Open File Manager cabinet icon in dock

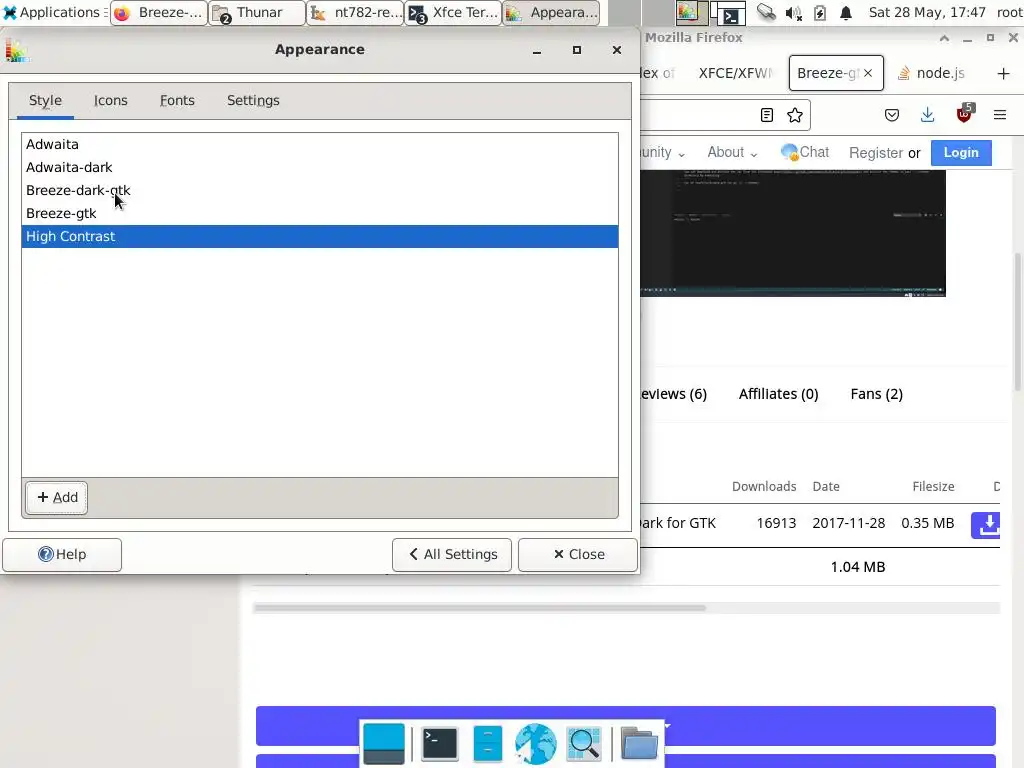coord(487,744)
